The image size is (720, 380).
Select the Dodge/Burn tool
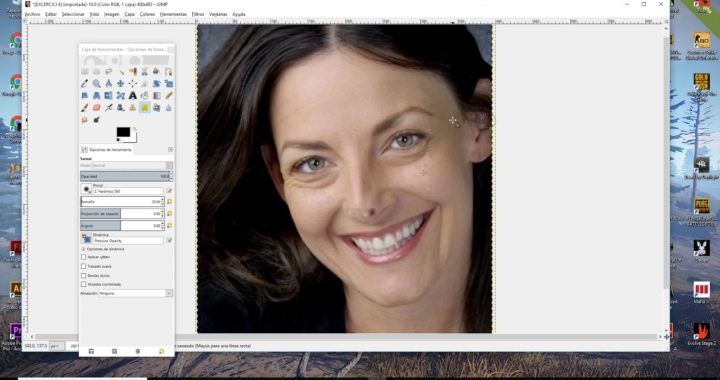(96, 119)
